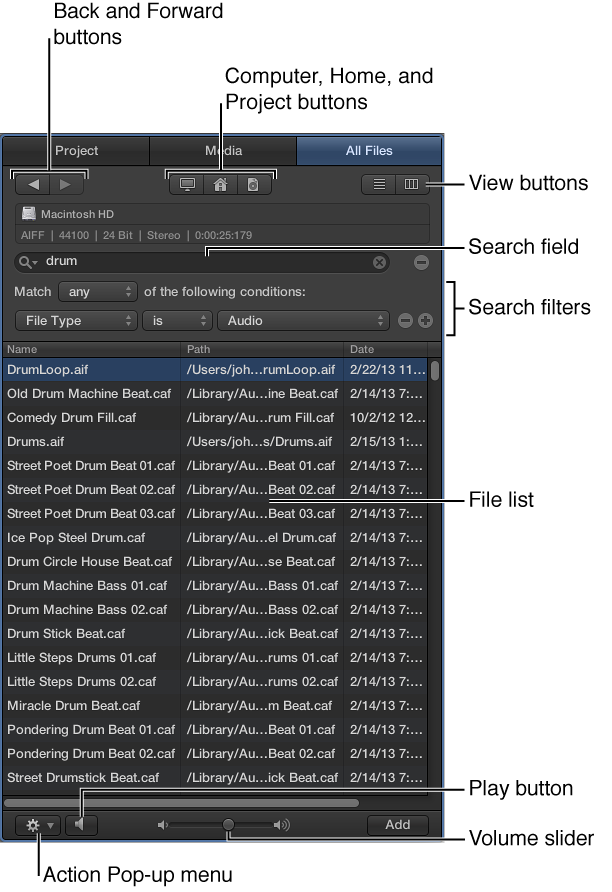Switch to the Media tab
Image resolution: width=612 pixels, height=892 pixels.
click(223, 151)
